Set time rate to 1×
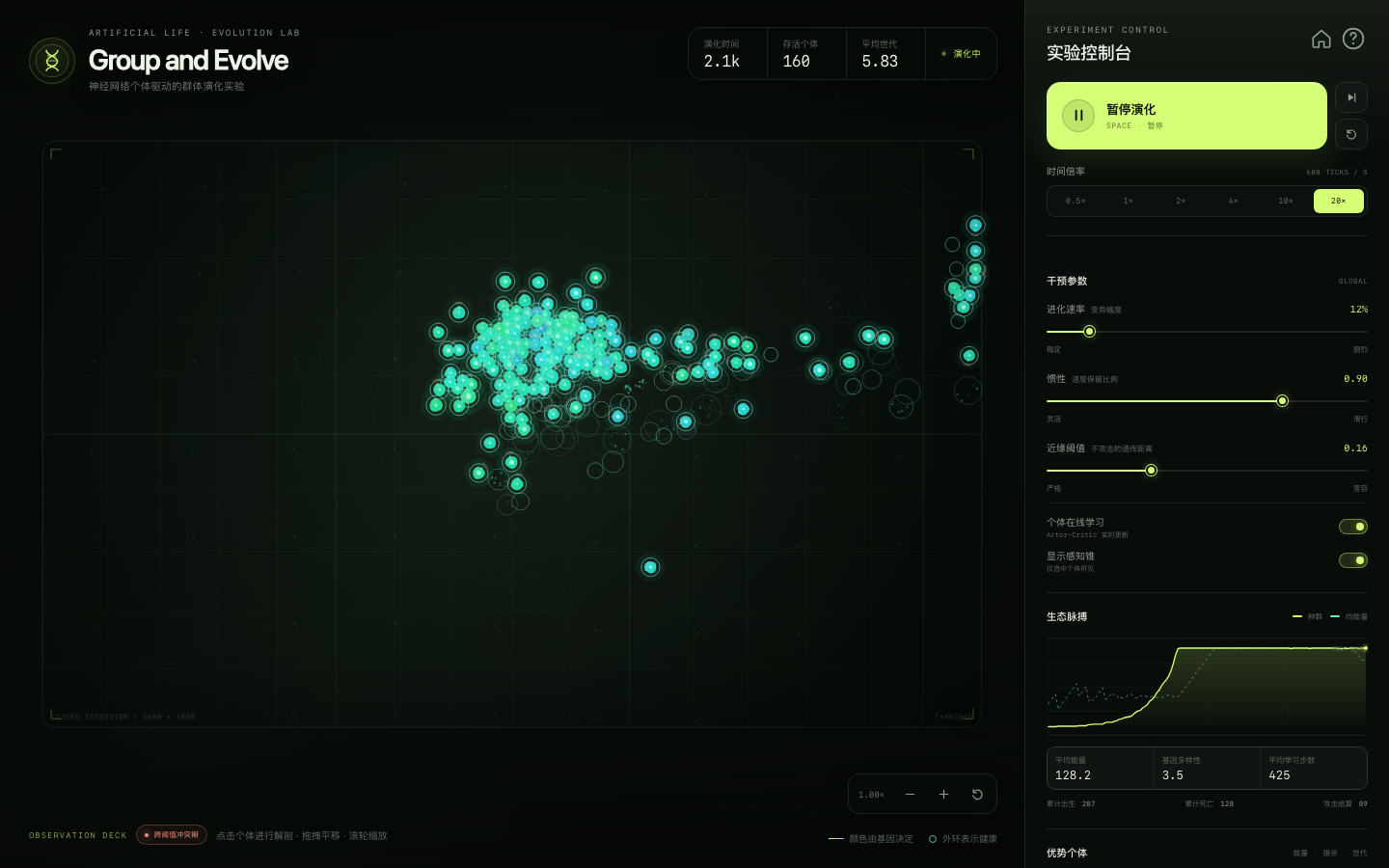Image resolution: width=1389 pixels, height=868 pixels. (x=1128, y=201)
